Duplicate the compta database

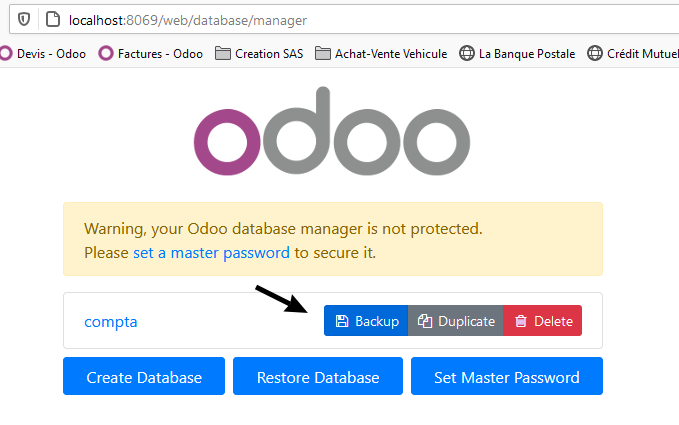click(456, 321)
